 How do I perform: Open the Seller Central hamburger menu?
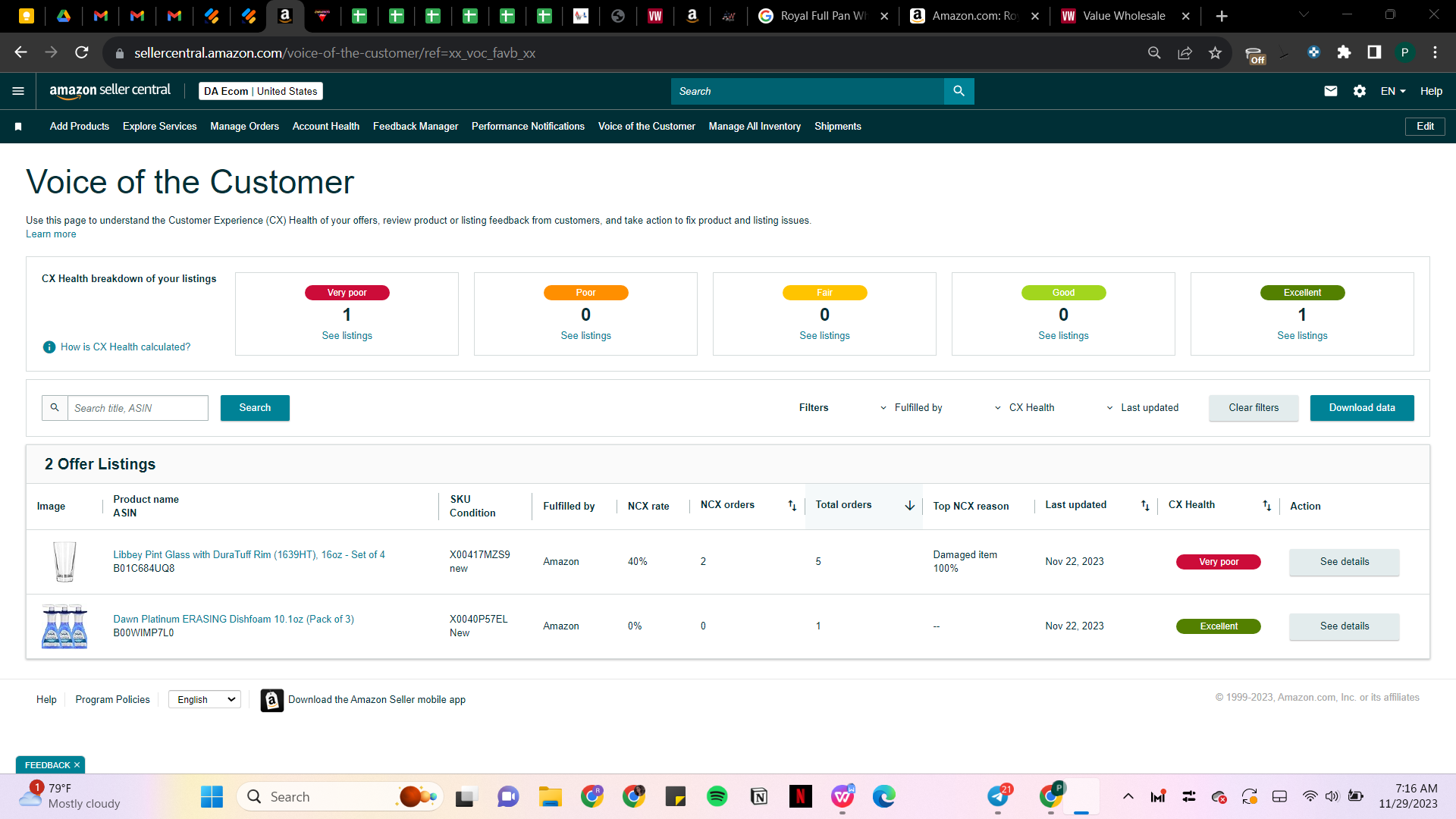[18, 91]
